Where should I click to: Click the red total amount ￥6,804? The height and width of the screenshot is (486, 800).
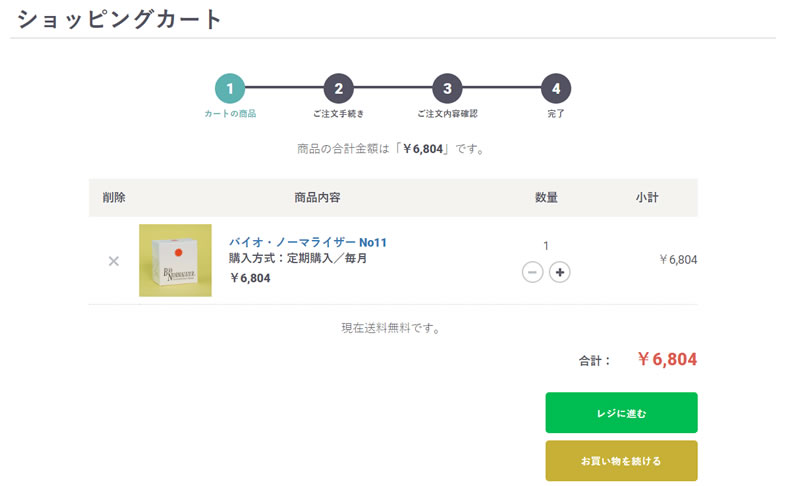point(667,360)
